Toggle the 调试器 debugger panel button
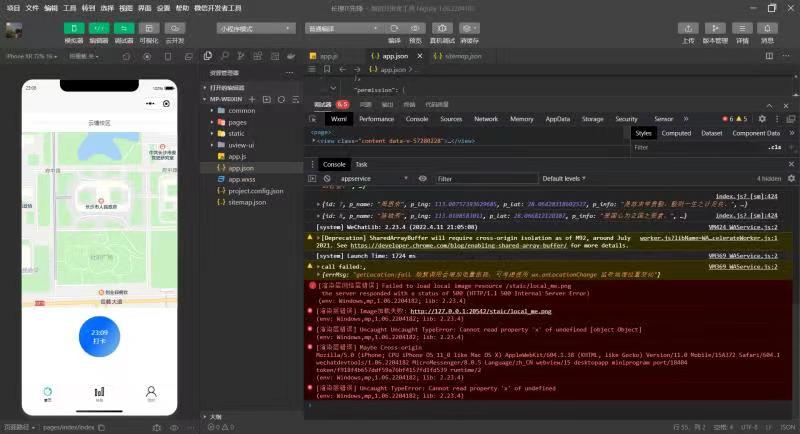 (x=124, y=29)
